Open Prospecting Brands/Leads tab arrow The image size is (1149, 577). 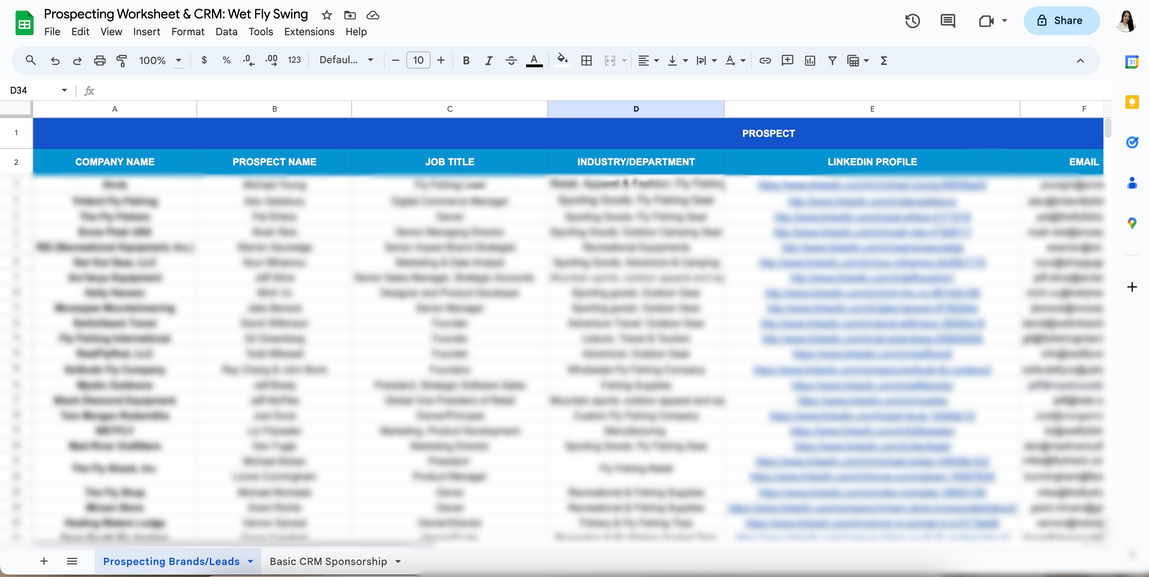[250, 562]
